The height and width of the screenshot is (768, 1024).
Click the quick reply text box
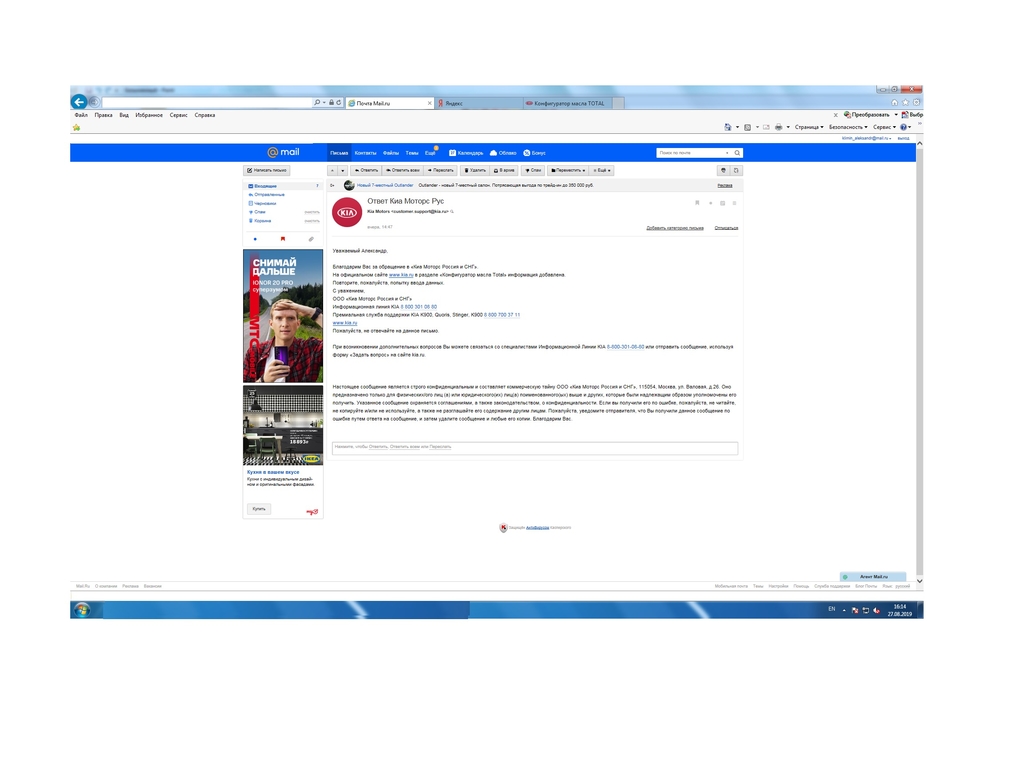click(535, 447)
